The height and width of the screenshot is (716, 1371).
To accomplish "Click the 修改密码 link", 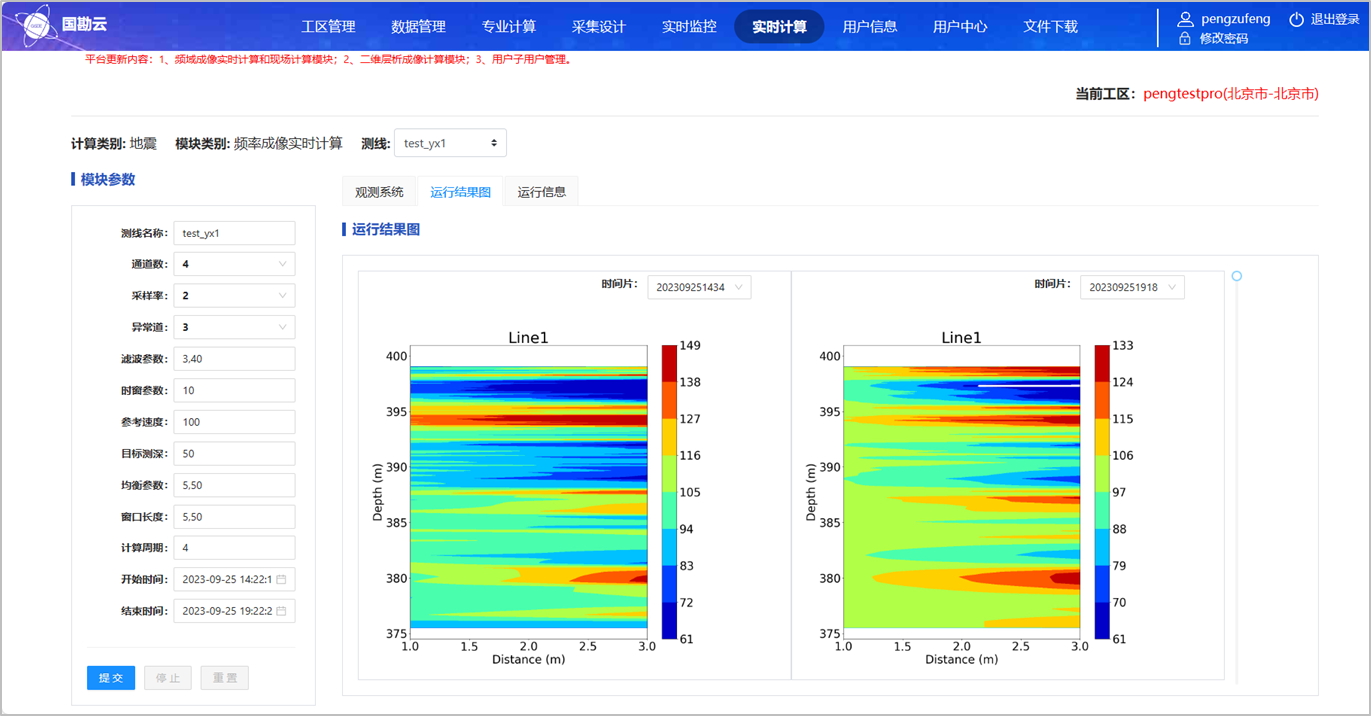I will click(x=1223, y=39).
